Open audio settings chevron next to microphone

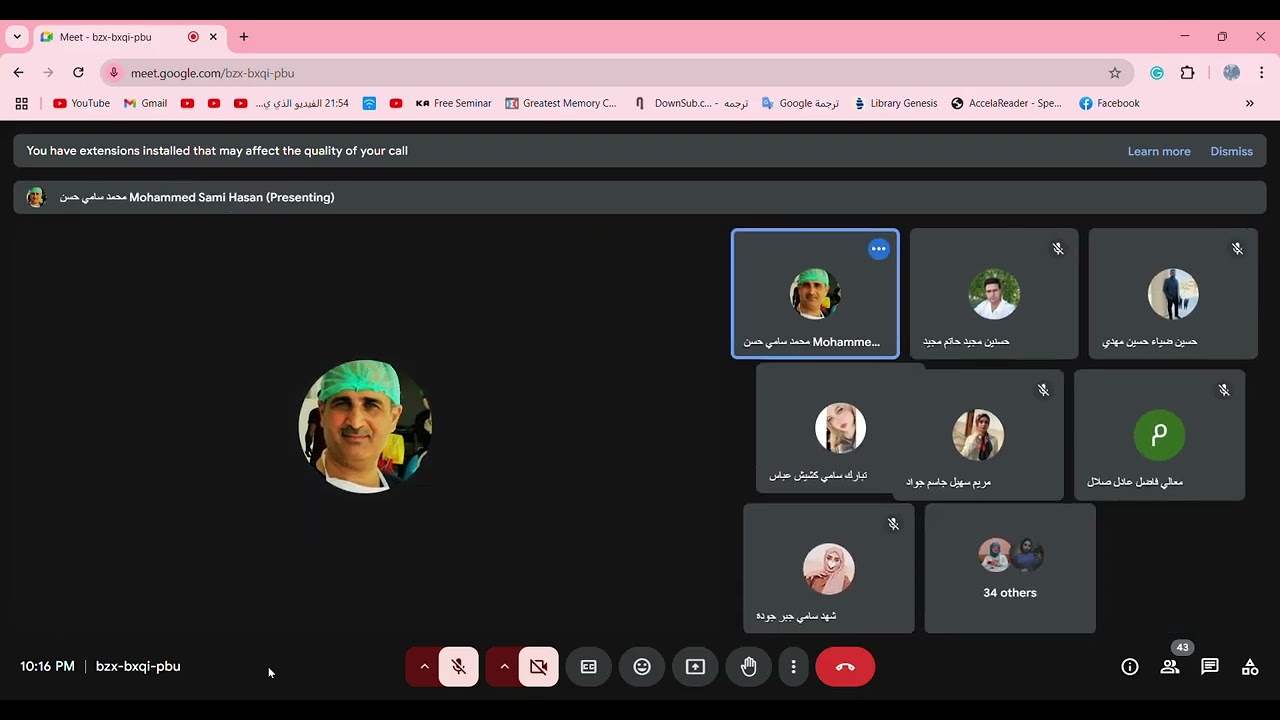point(424,667)
